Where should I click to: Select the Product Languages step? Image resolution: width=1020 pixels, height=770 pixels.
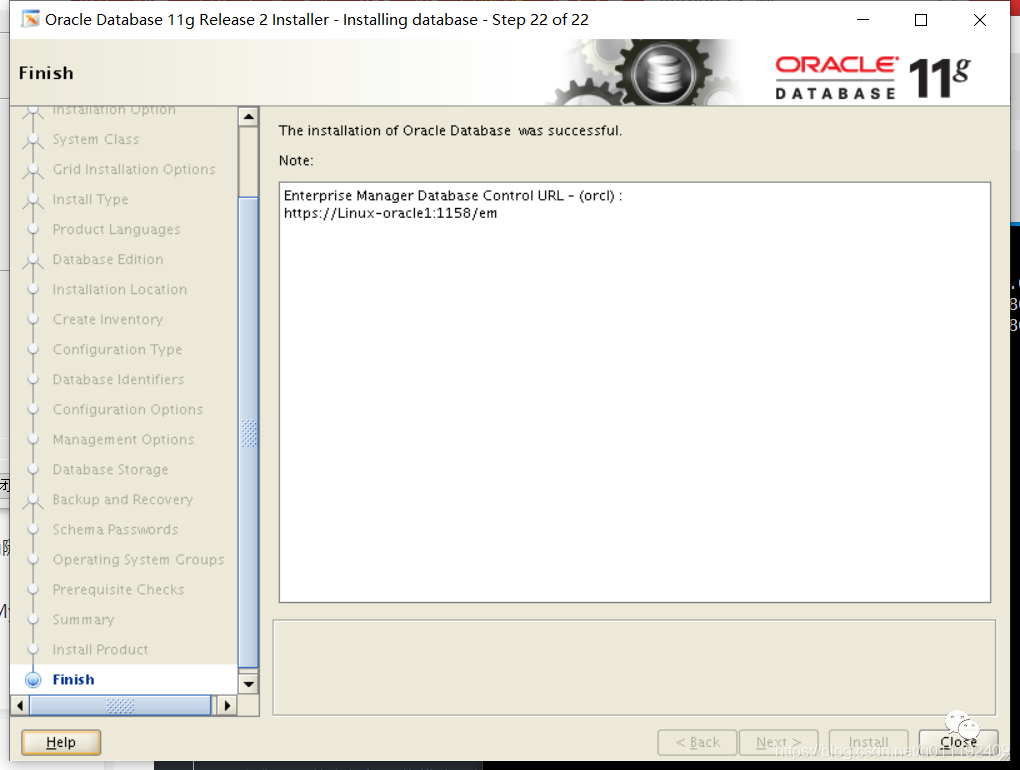(x=116, y=230)
